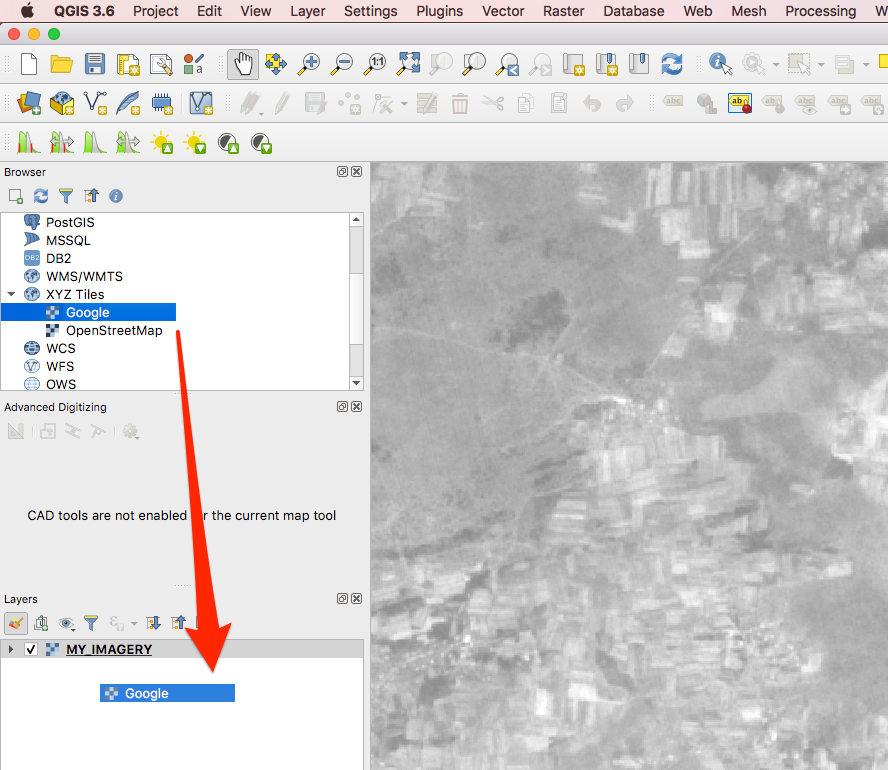This screenshot has height=770, width=888.
Task: Open the Plugins menu
Action: pyautogui.click(x=439, y=11)
